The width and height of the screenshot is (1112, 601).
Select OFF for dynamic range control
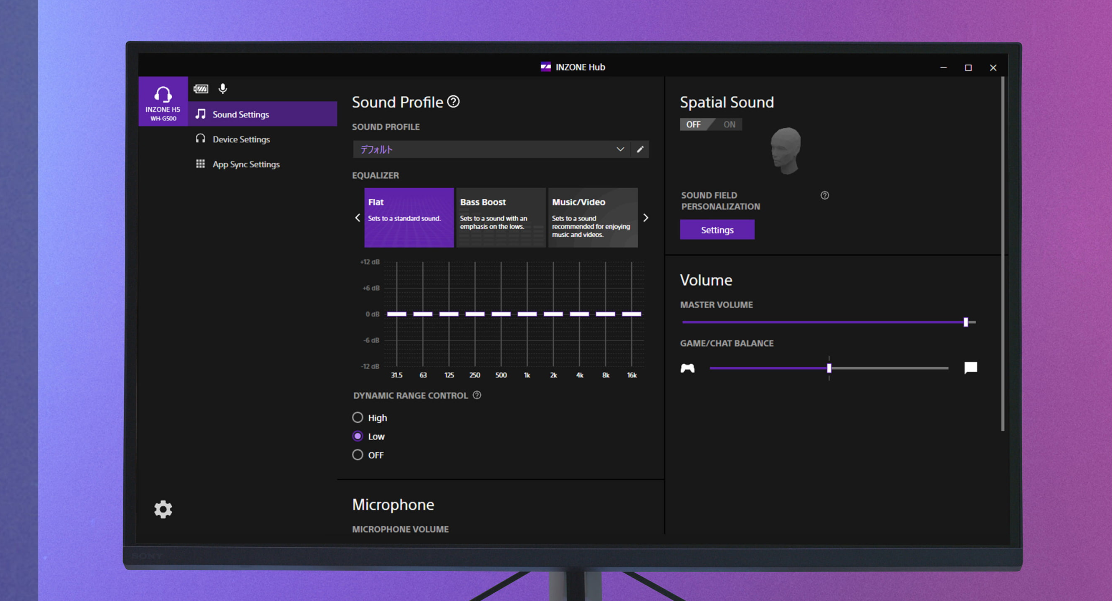point(358,455)
